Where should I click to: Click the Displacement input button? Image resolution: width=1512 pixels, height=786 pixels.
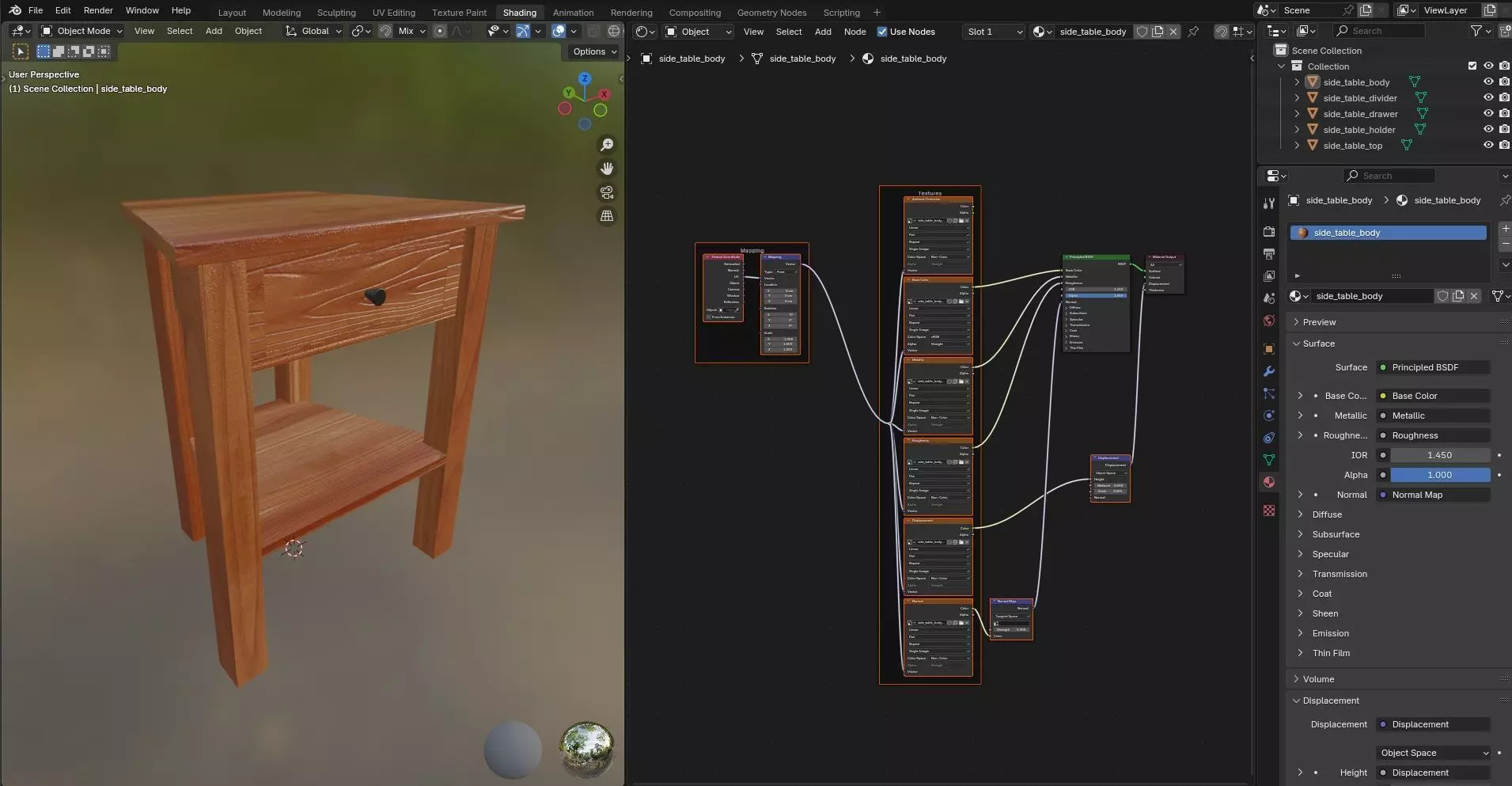[x=1433, y=724]
